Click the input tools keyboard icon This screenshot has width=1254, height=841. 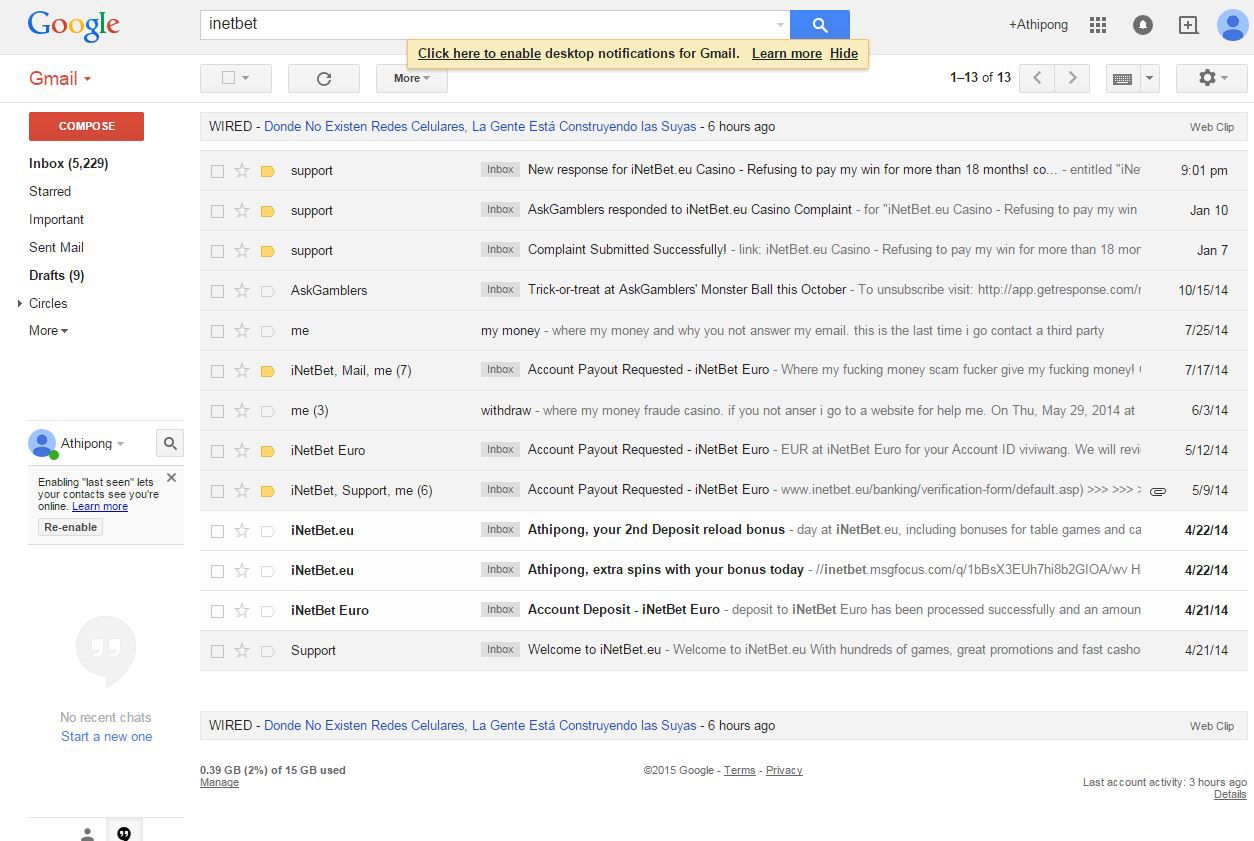point(1122,78)
